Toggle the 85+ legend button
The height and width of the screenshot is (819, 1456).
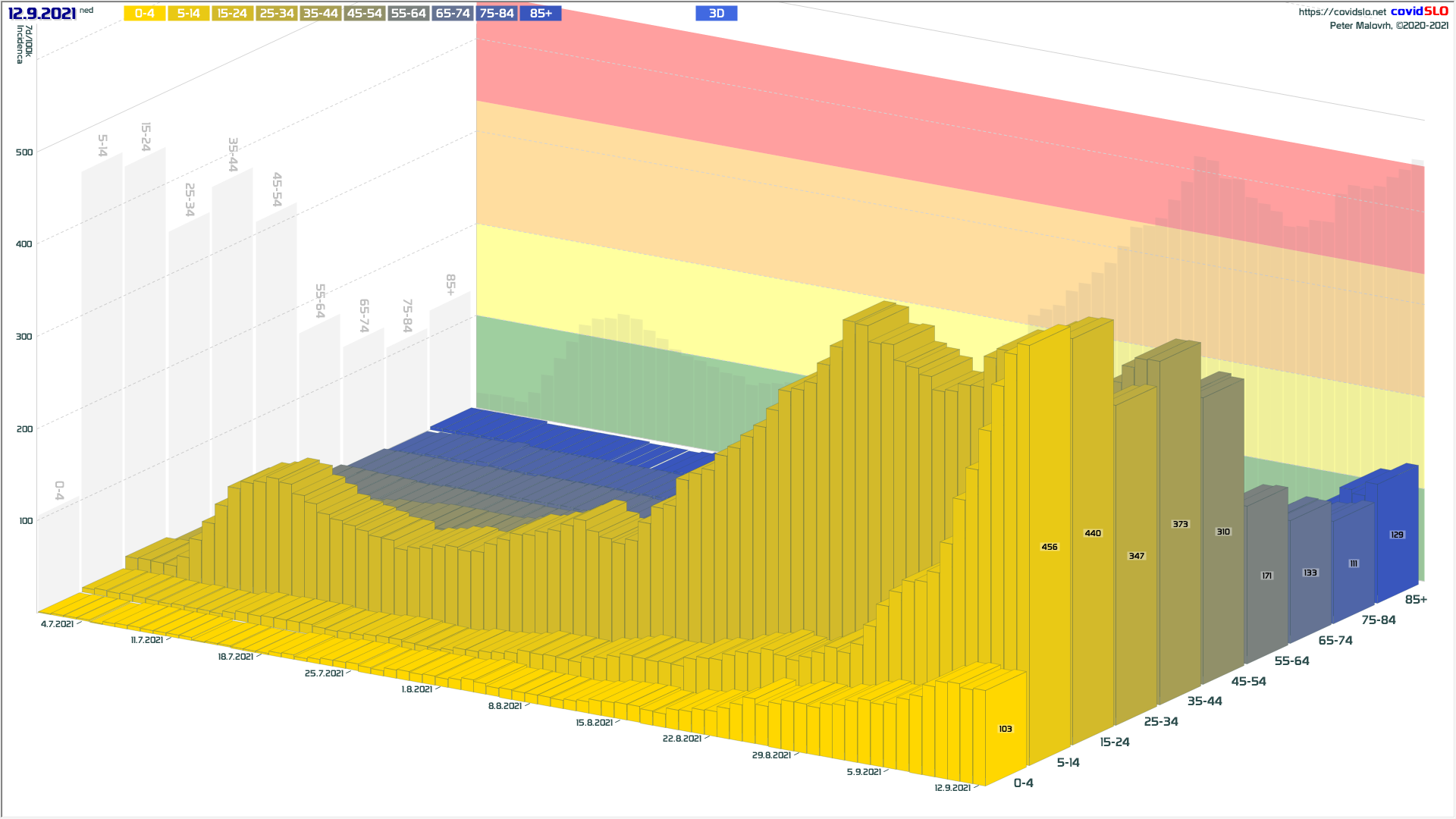[x=541, y=14]
